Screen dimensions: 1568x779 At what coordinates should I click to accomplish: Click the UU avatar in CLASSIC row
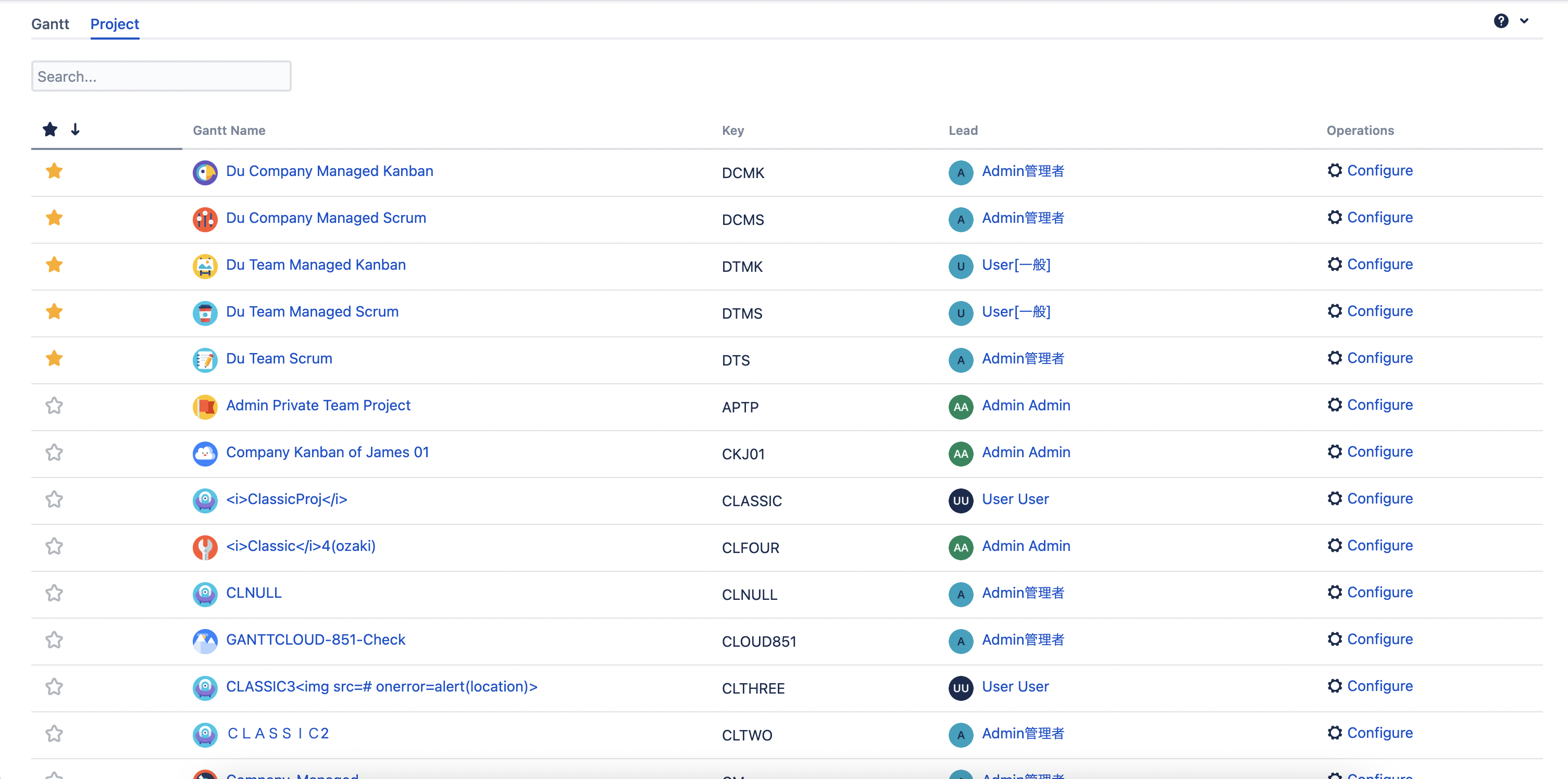[960, 500]
